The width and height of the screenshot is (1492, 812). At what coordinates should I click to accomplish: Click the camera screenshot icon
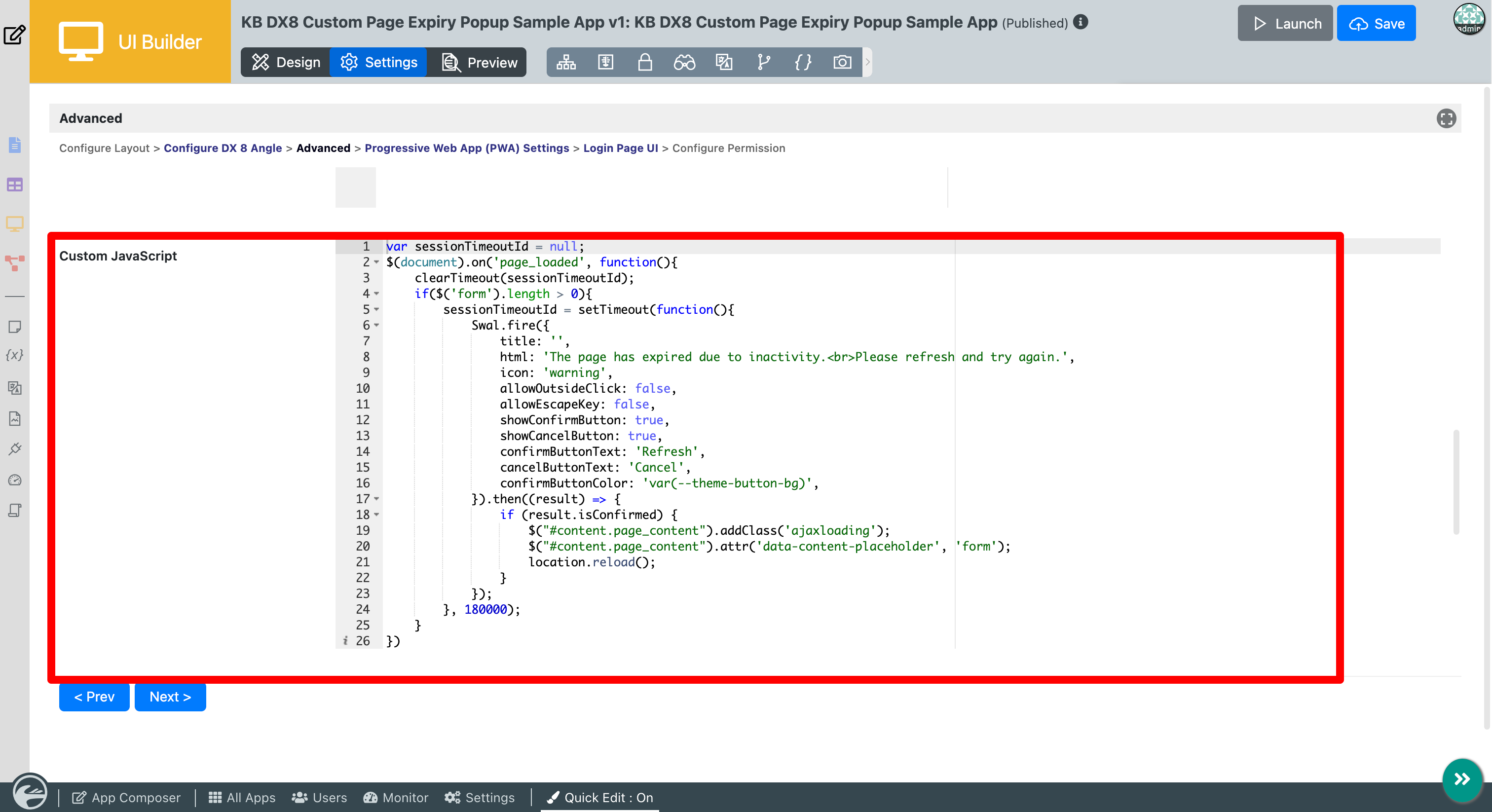(x=842, y=62)
